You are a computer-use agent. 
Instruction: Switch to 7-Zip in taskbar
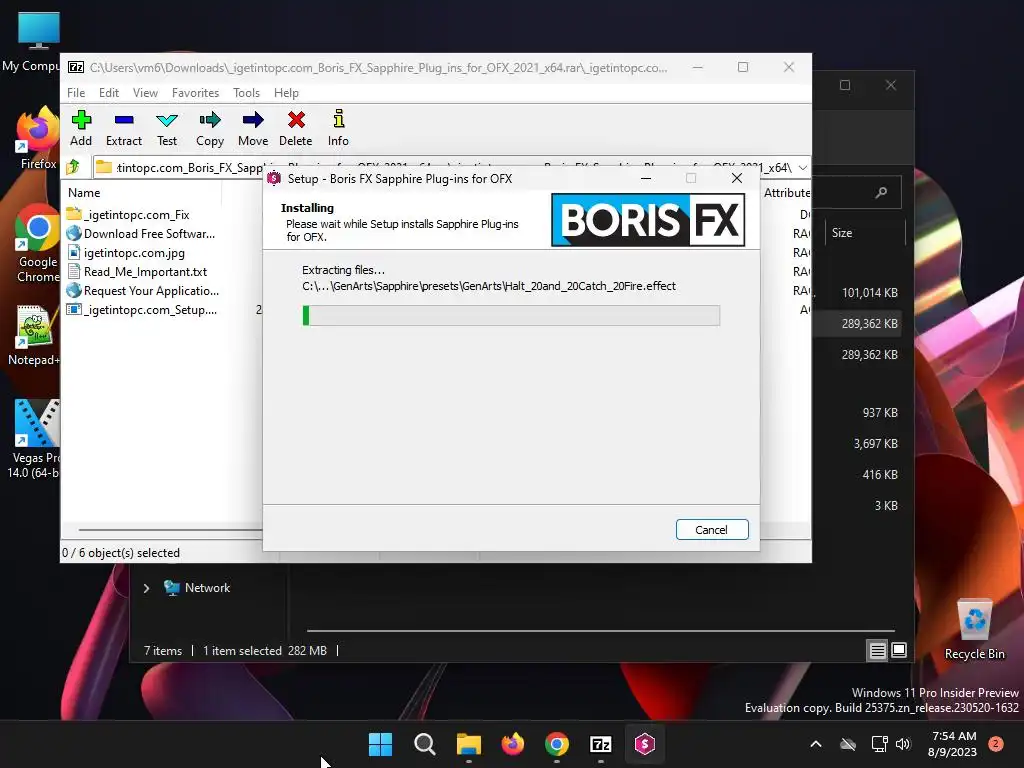[600, 744]
